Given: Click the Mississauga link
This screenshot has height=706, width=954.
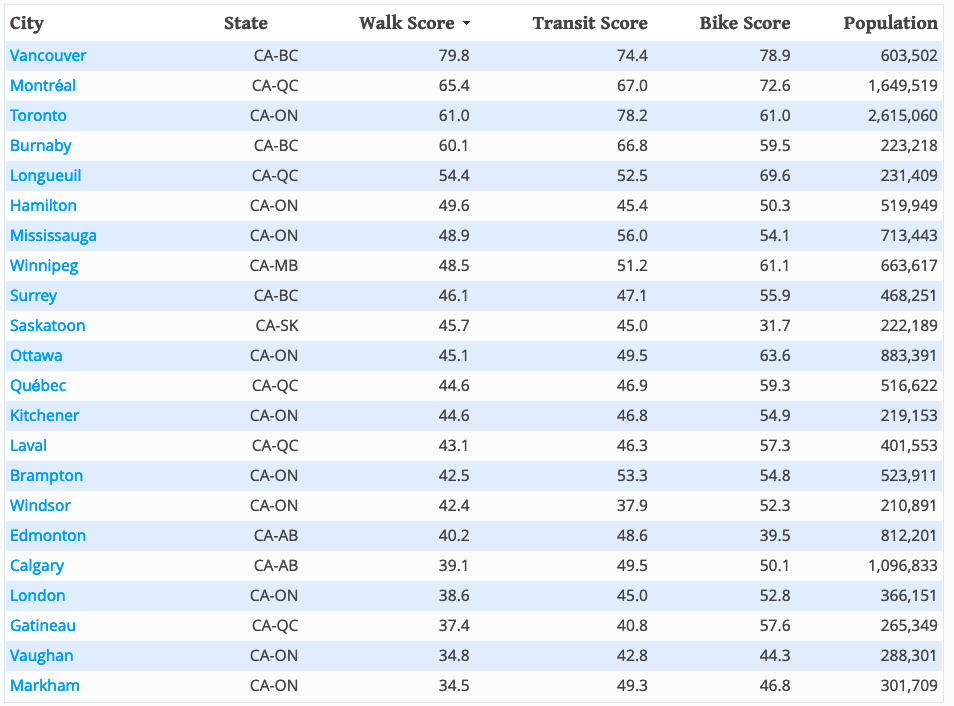Looking at the screenshot, I should [53, 236].
